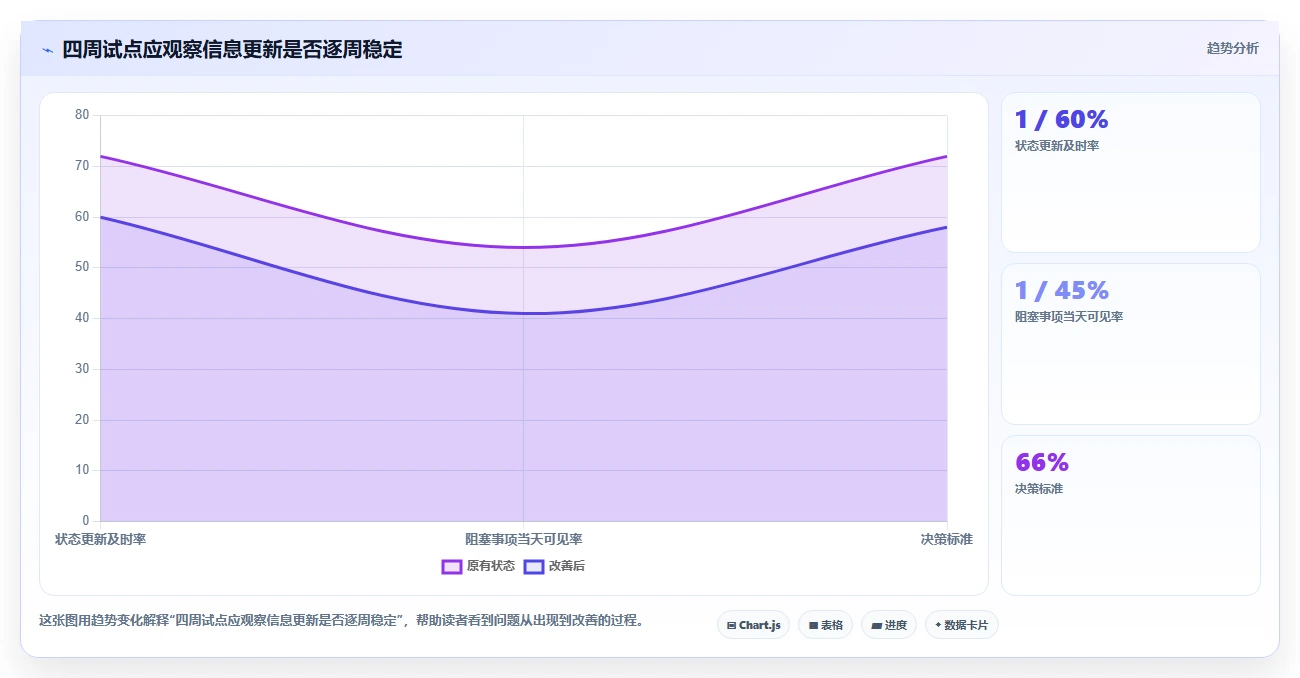Click the 改善后 legend color box

534,566
